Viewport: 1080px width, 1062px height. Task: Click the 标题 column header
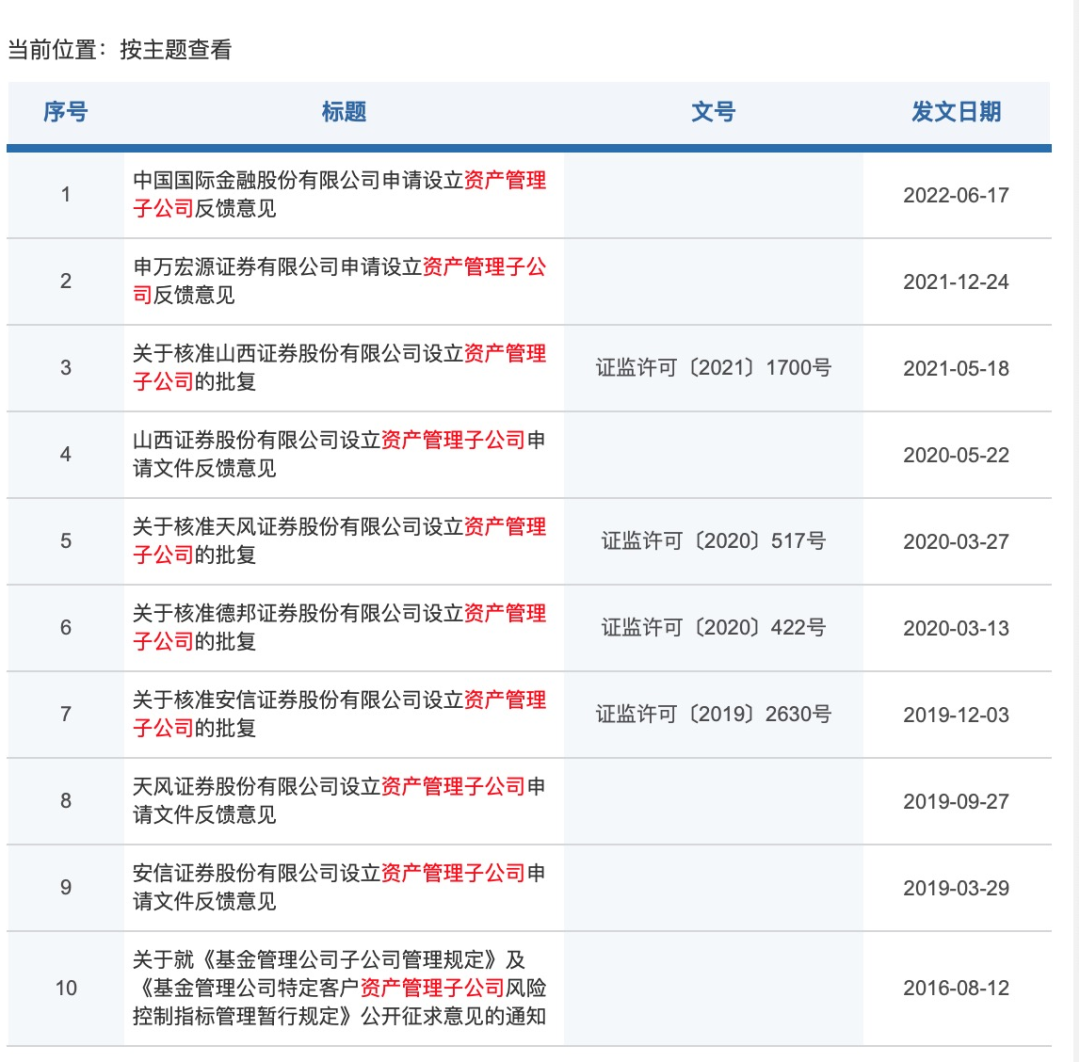point(344,112)
